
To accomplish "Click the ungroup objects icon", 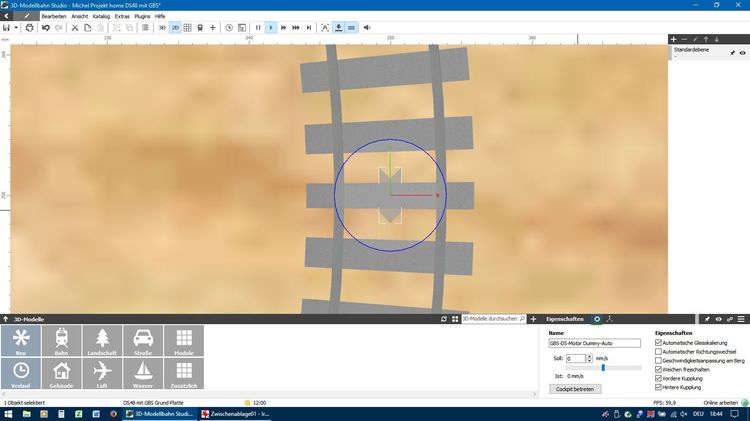I will [x=129, y=28].
